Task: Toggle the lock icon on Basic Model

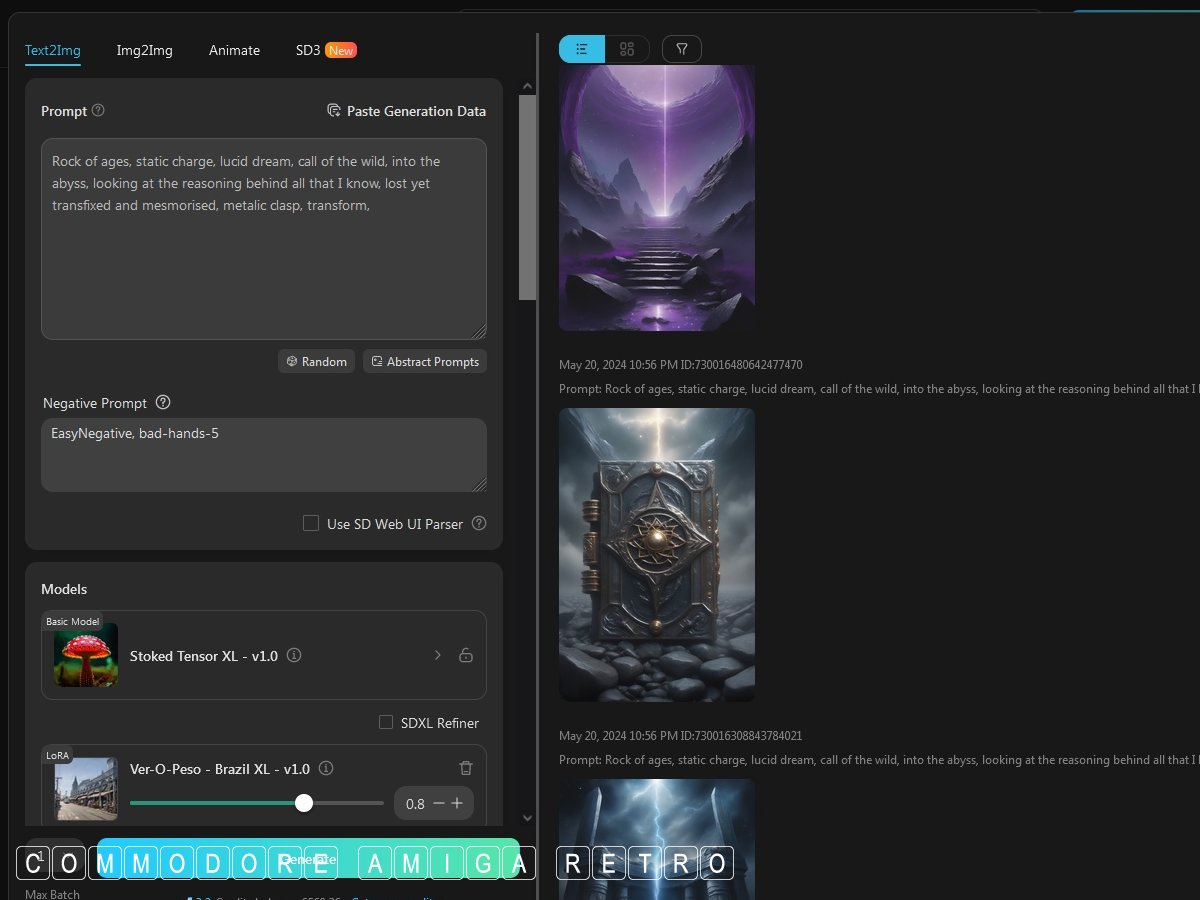Action: (465, 656)
